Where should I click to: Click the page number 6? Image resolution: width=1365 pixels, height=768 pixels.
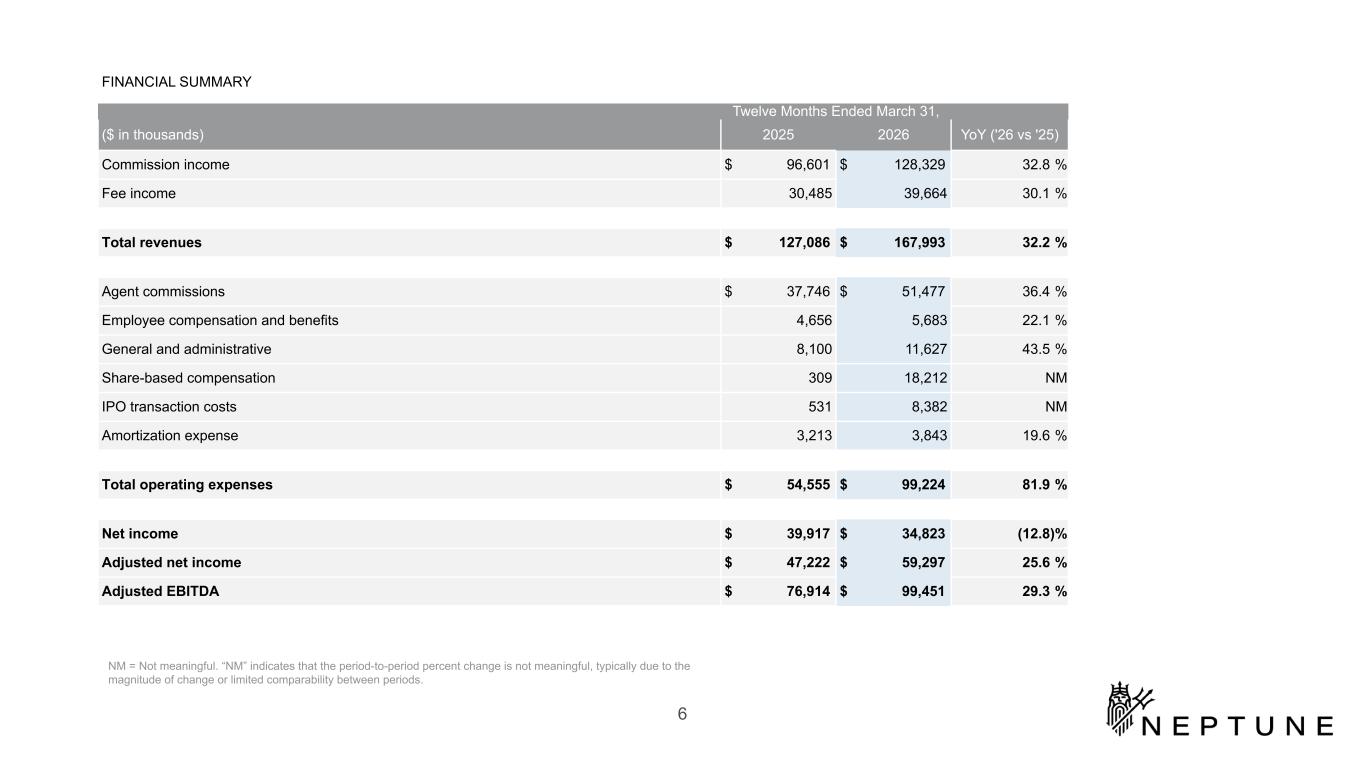(682, 714)
